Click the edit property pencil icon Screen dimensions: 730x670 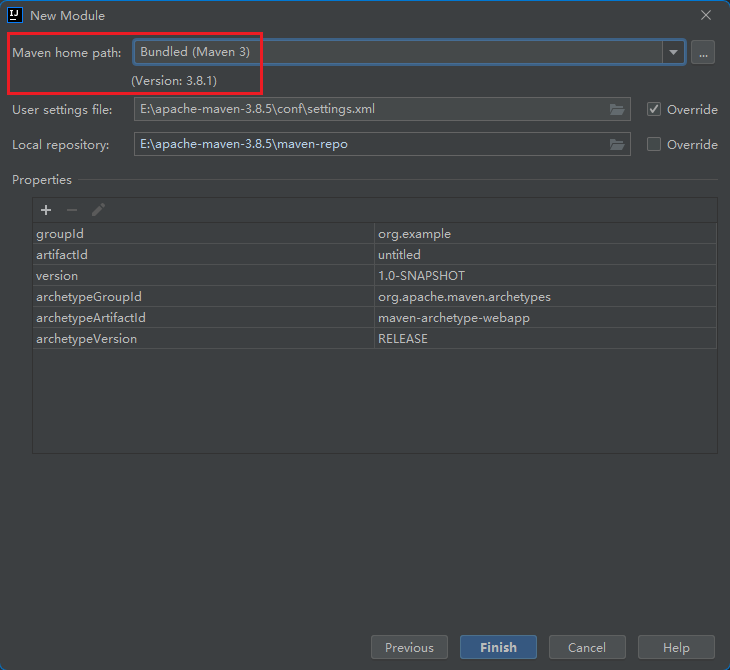(x=98, y=210)
